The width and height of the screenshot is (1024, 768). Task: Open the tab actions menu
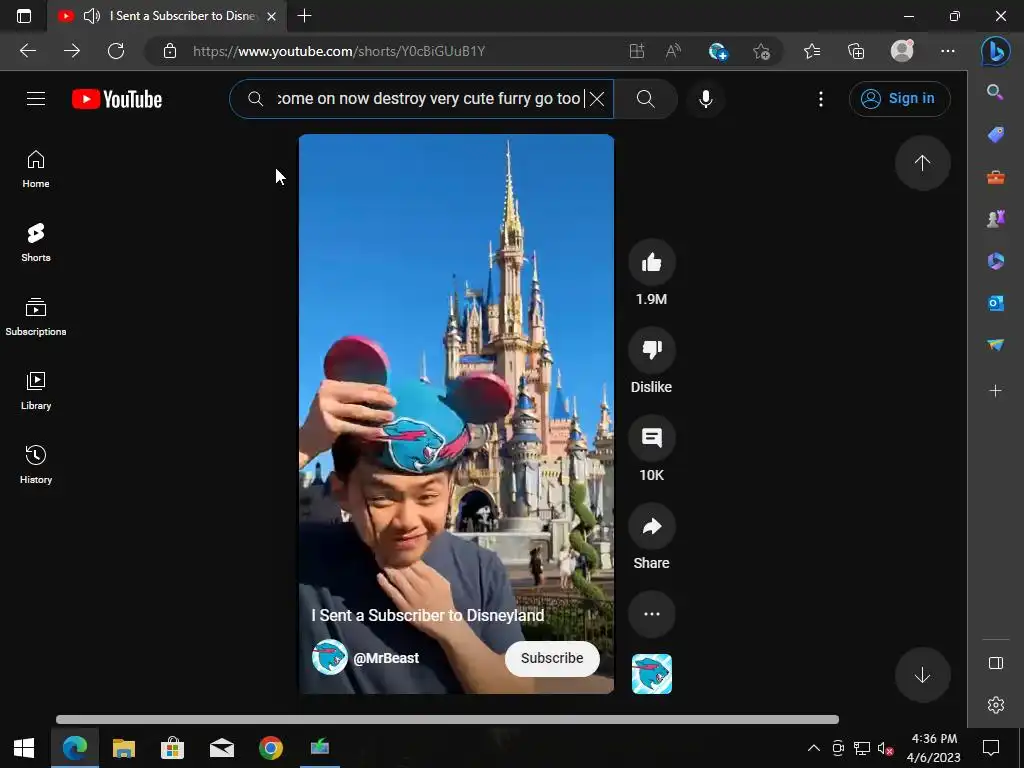point(24,16)
